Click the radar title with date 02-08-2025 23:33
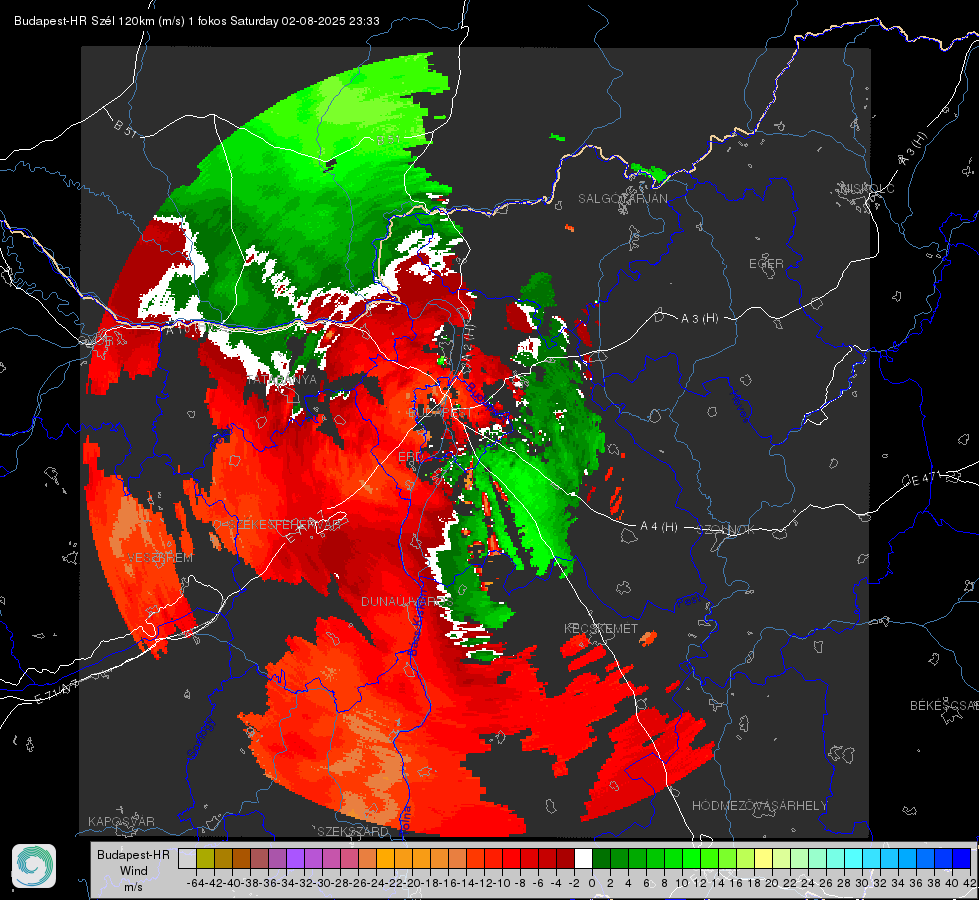This screenshot has width=979, height=900. click(x=197, y=21)
